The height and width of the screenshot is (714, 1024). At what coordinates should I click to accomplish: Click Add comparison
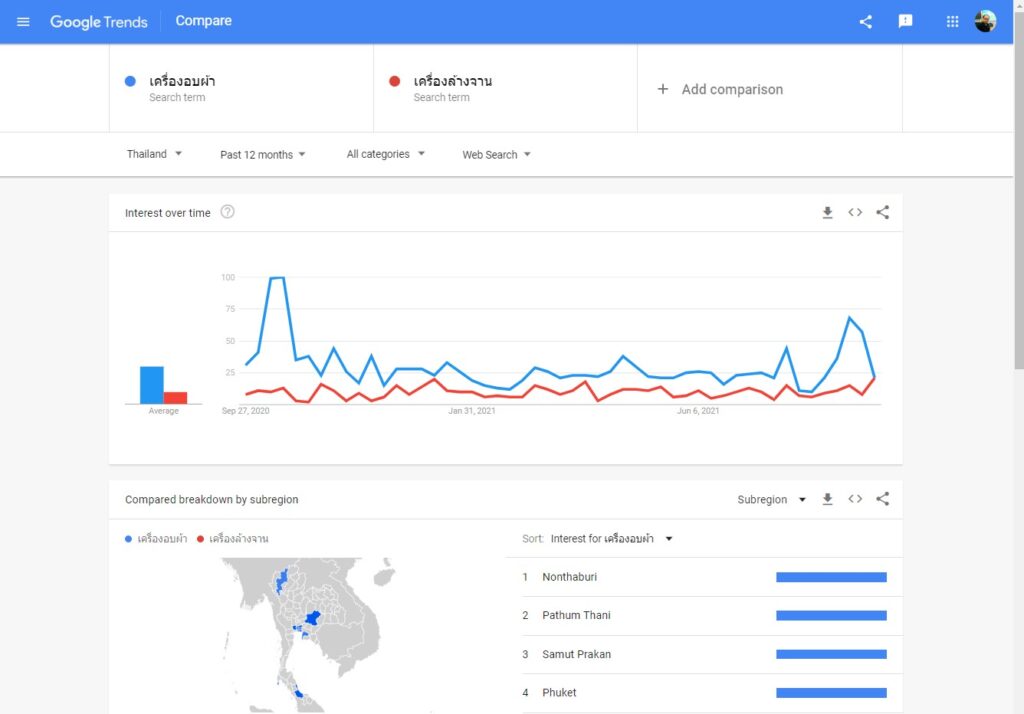(x=769, y=89)
